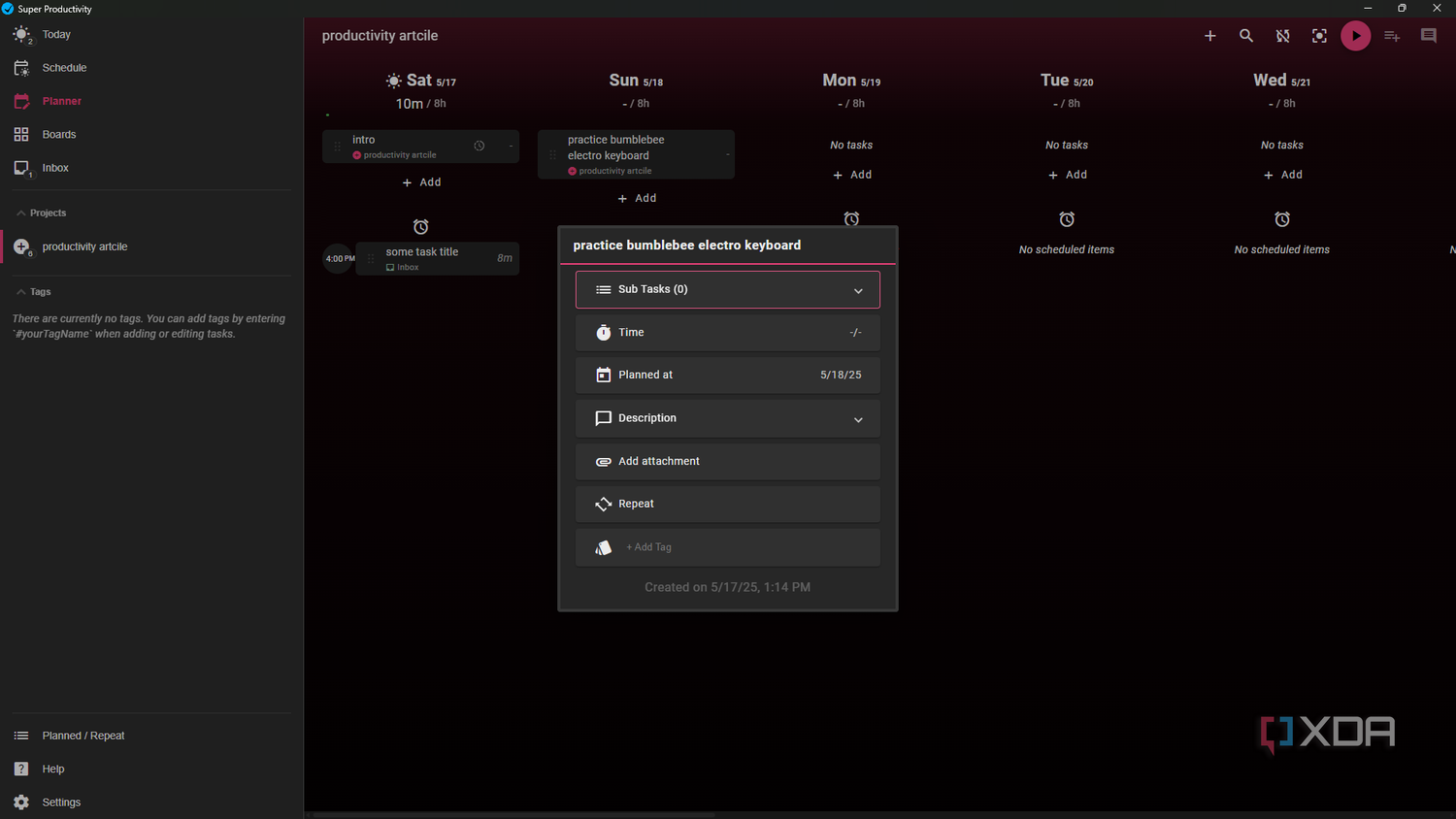1456x819 pixels.
Task: Open the add task to today list icon
Action: (x=1392, y=36)
